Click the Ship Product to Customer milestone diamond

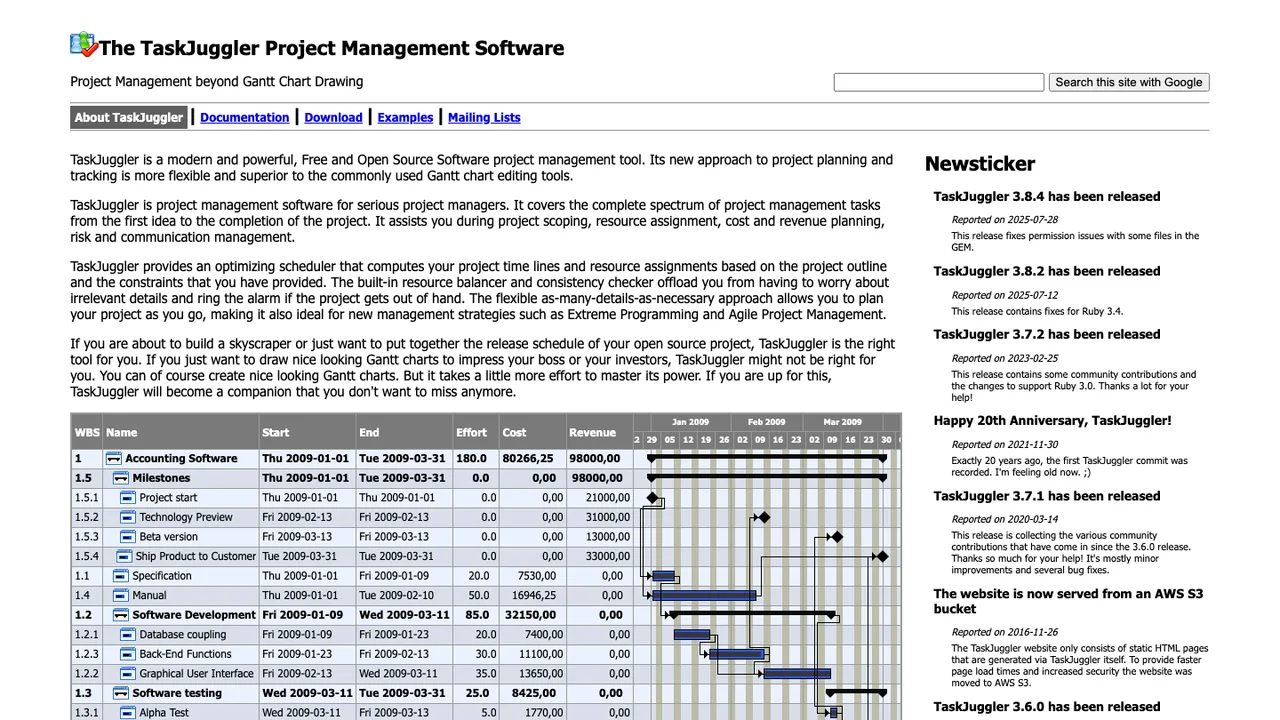[882, 556]
